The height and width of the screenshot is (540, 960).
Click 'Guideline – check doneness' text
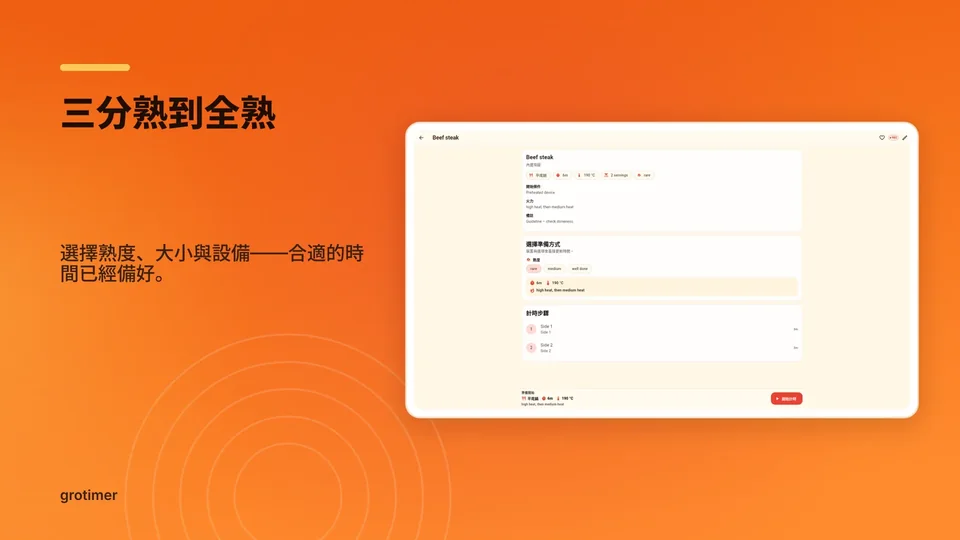(550, 222)
